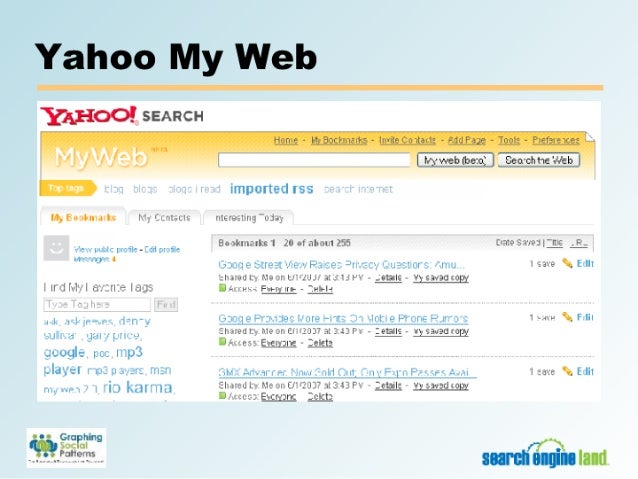Open Details for Google Provides More Hints bookmark
Image resolution: width=638 pixels, height=479 pixels.
coord(388,331)
